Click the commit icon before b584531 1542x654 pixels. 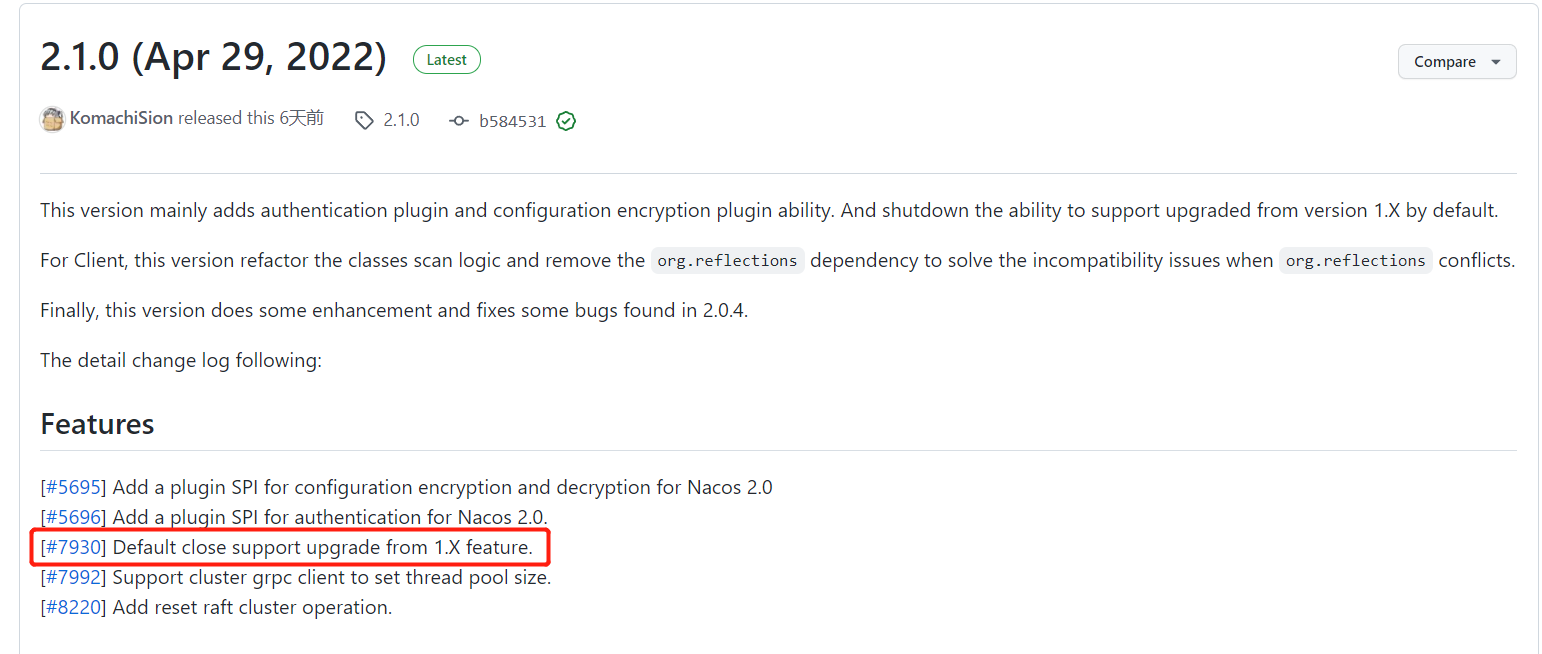(x=458, y=120)
